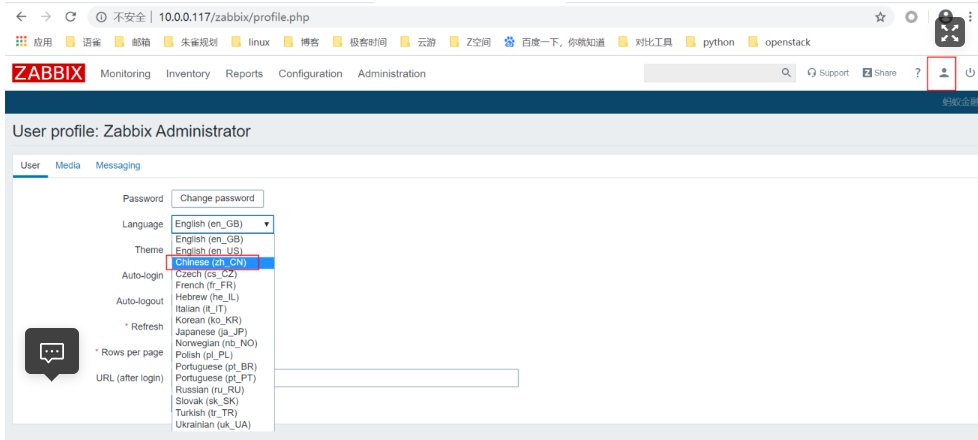Open the Reports menu
This screenshot has width=978, height=440.
[x=244, y=74]
